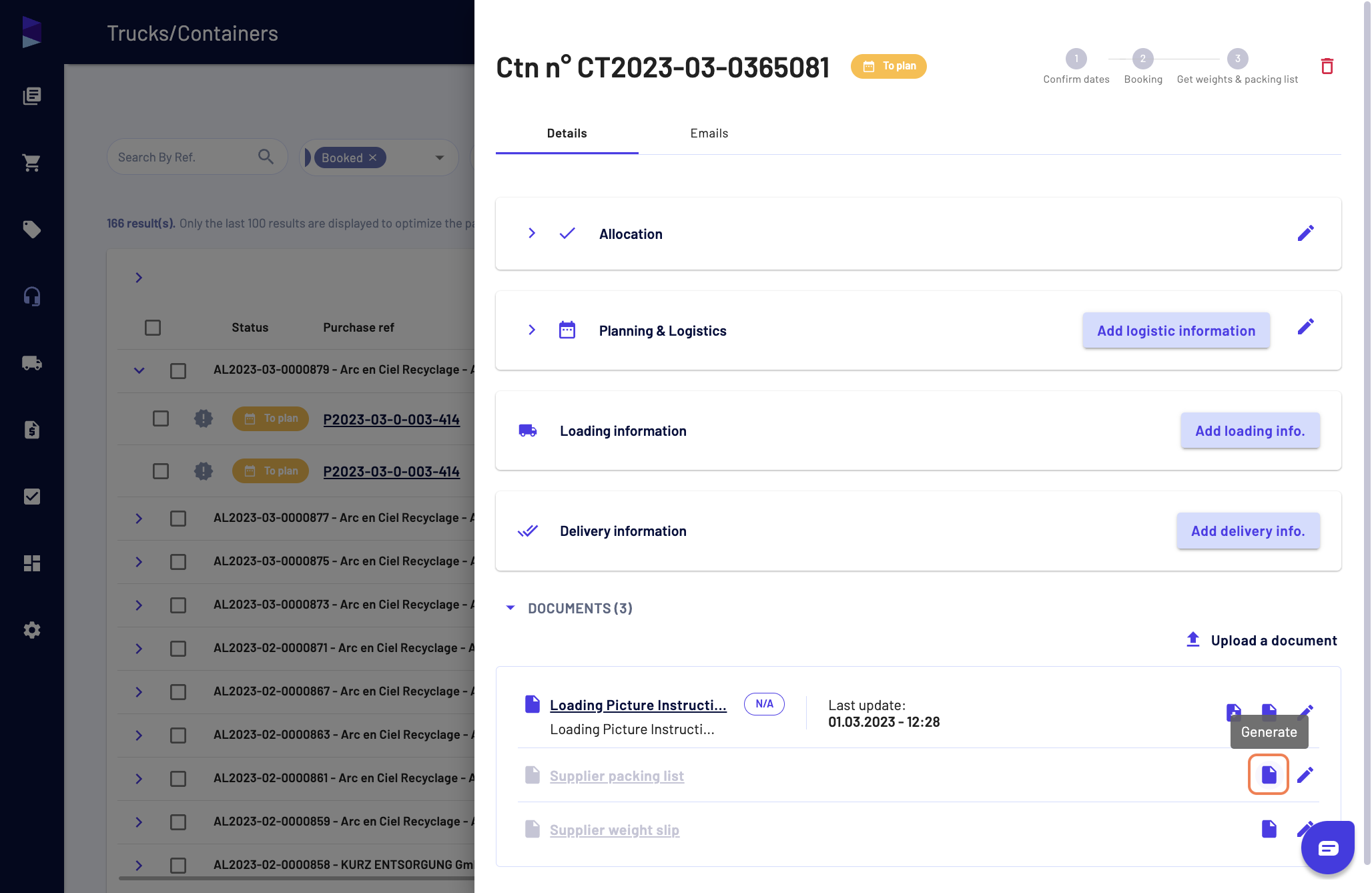
Task: Click Generate icon for Supplier packing list
Action: [x=1269, y=774]
